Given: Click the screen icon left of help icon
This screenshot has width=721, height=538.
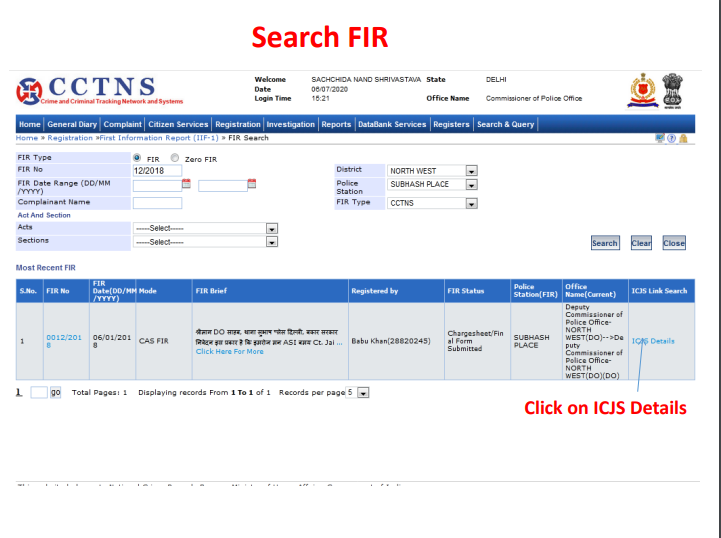Looking at the screenshot, I should [659, 138].
